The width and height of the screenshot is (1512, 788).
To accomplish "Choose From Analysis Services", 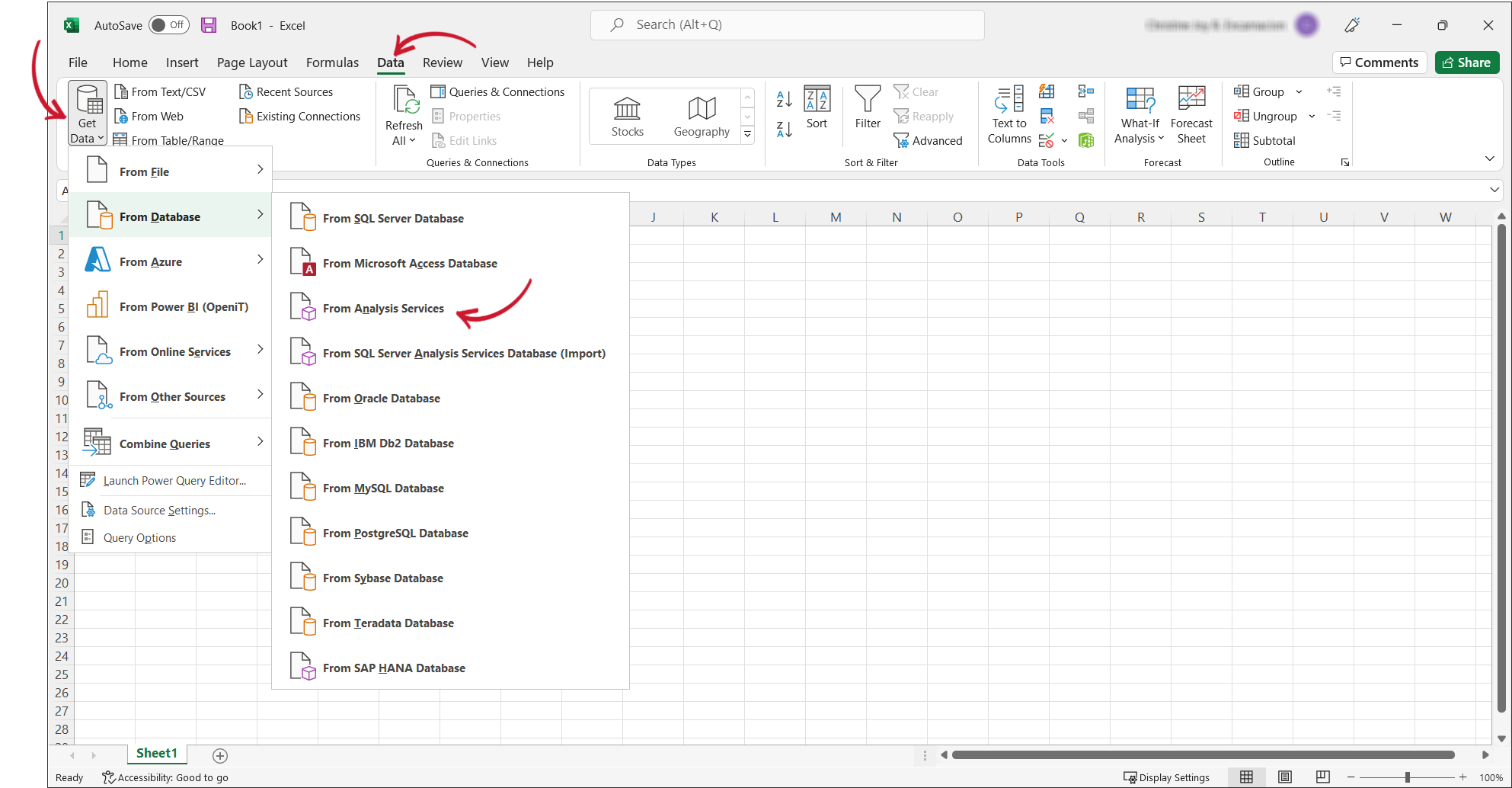I will tap(450, 308).
